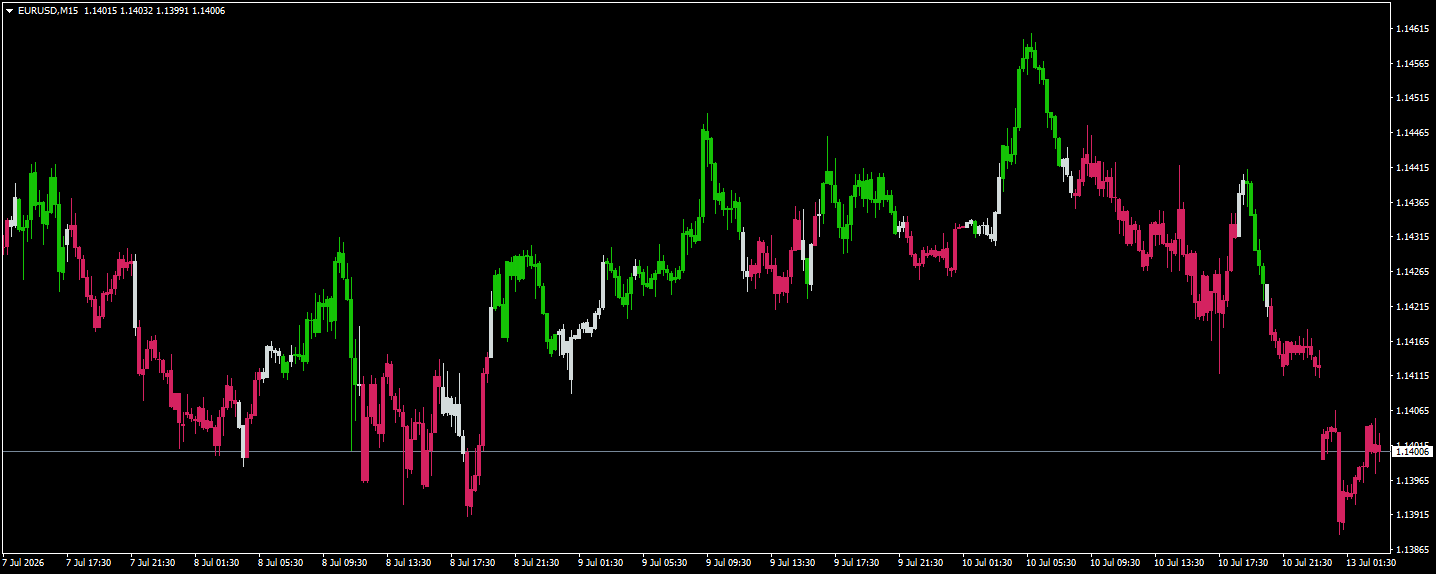Click time axis label 10 Jul 09:30

(x=1116, y=563)
